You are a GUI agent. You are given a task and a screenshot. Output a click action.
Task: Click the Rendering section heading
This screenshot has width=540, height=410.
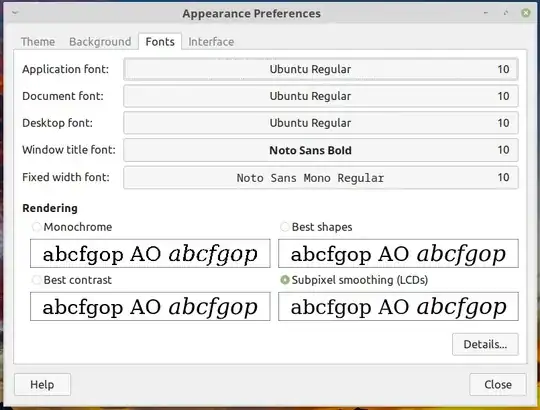(x=50, y=208)
